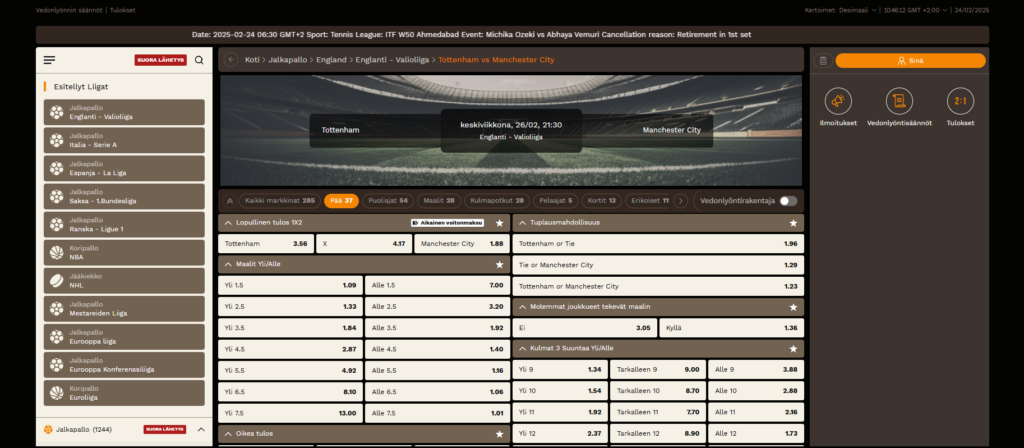Image resolution: width=1024 pixels, height=448 pixels.
Task: Select the Kulmapotkut 28 tab
Action: [497, 201]
